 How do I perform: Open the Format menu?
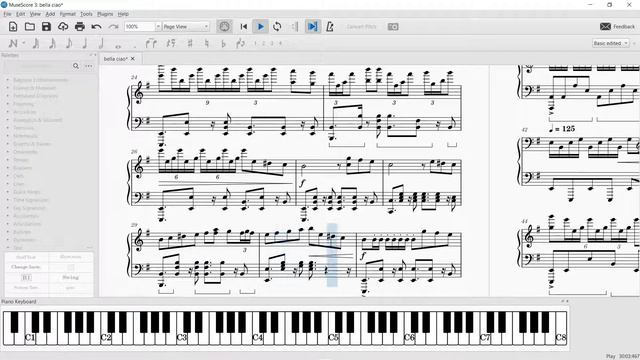[x=67, y=14]
